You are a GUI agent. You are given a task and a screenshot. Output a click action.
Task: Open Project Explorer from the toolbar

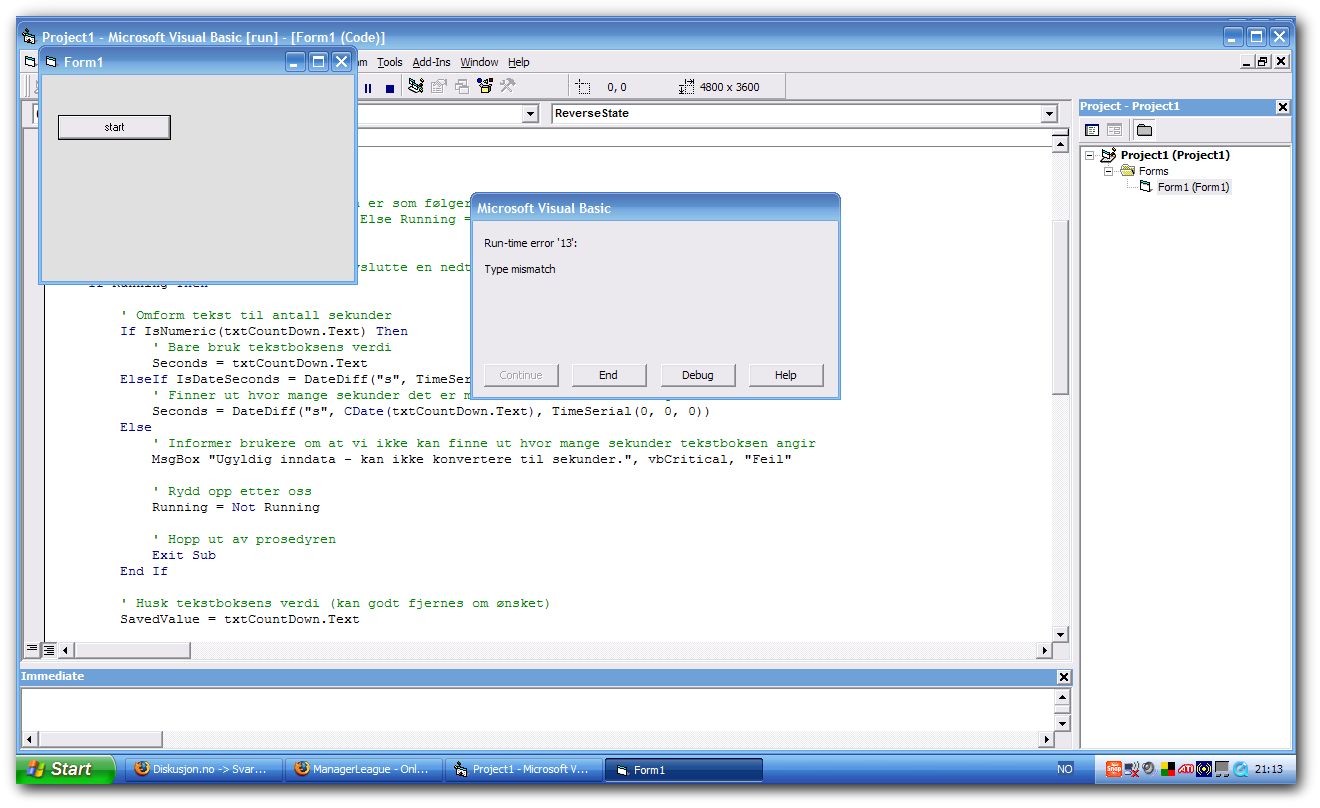point(416,87)
